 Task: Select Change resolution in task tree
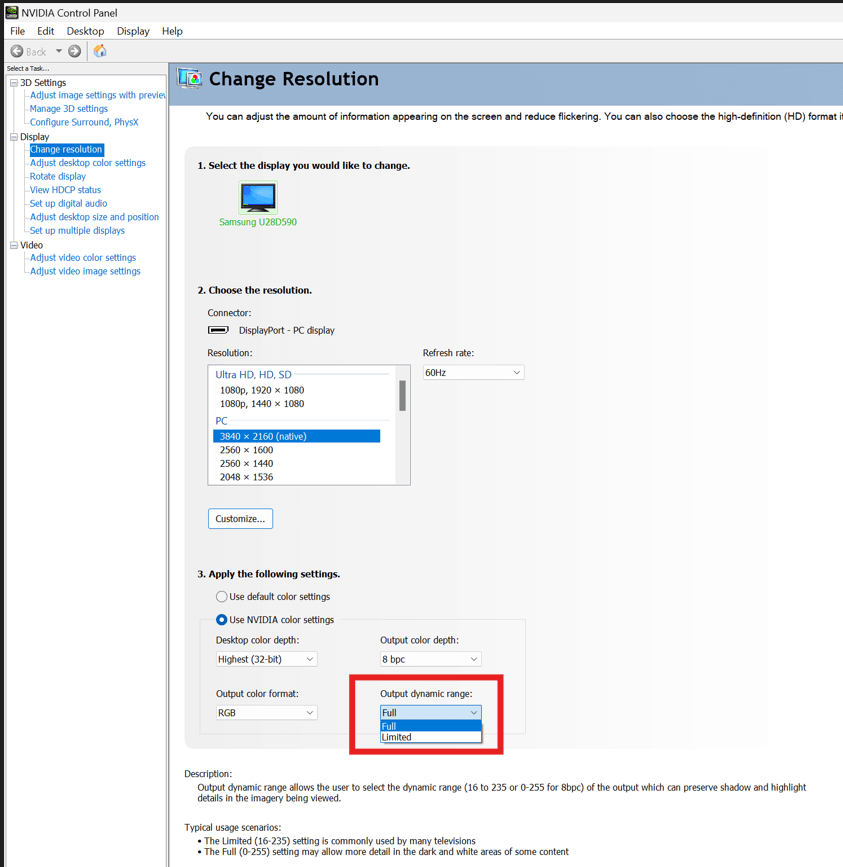click(66, 149)
